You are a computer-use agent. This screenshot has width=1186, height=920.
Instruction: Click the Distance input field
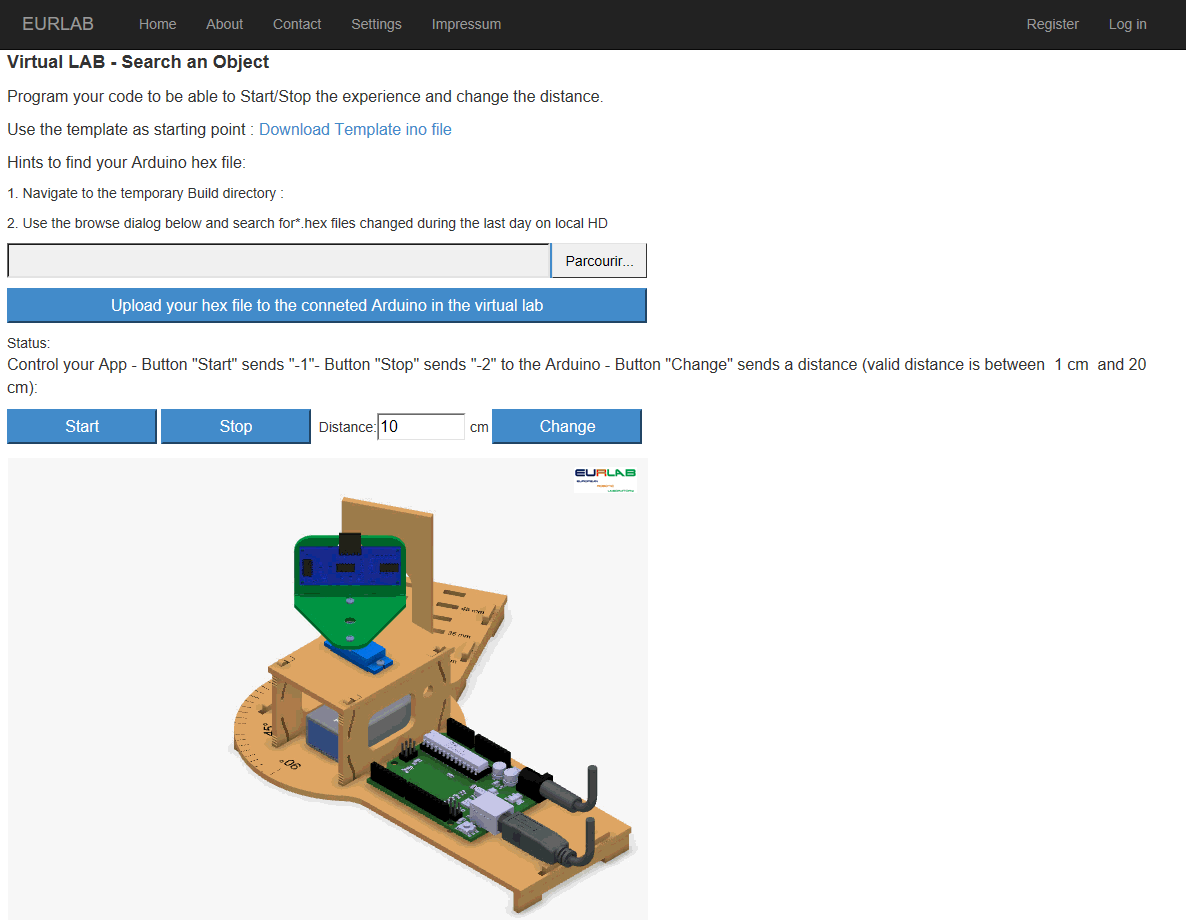tap(421, 426)
